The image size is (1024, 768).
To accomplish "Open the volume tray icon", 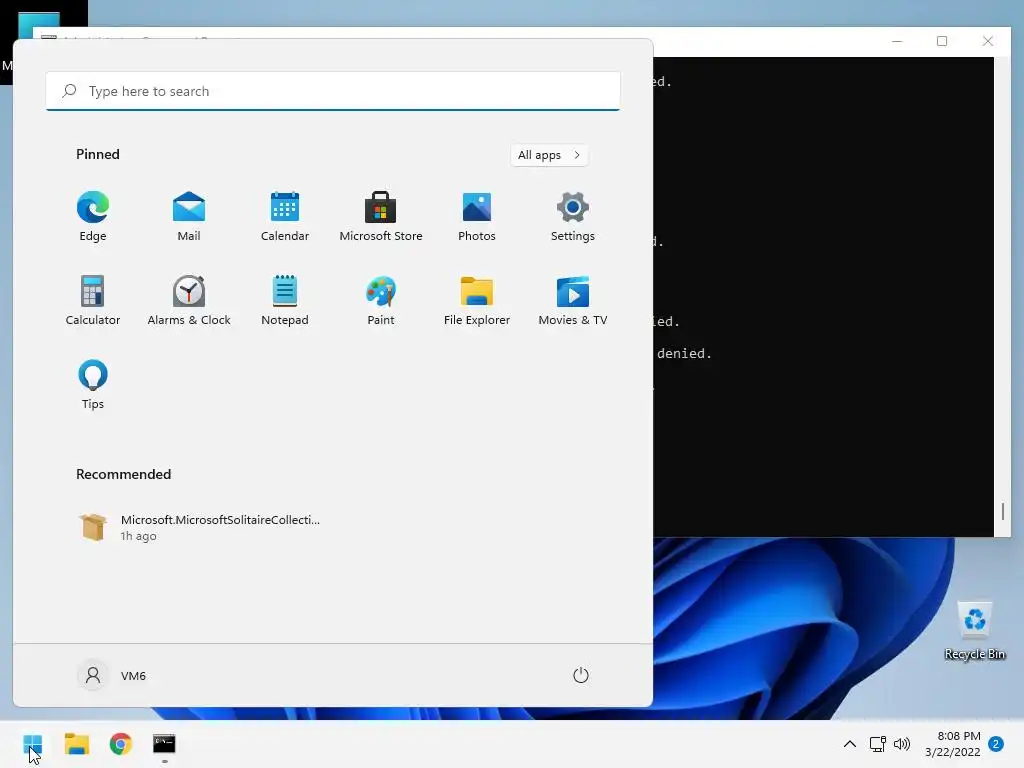I will 902,744.
